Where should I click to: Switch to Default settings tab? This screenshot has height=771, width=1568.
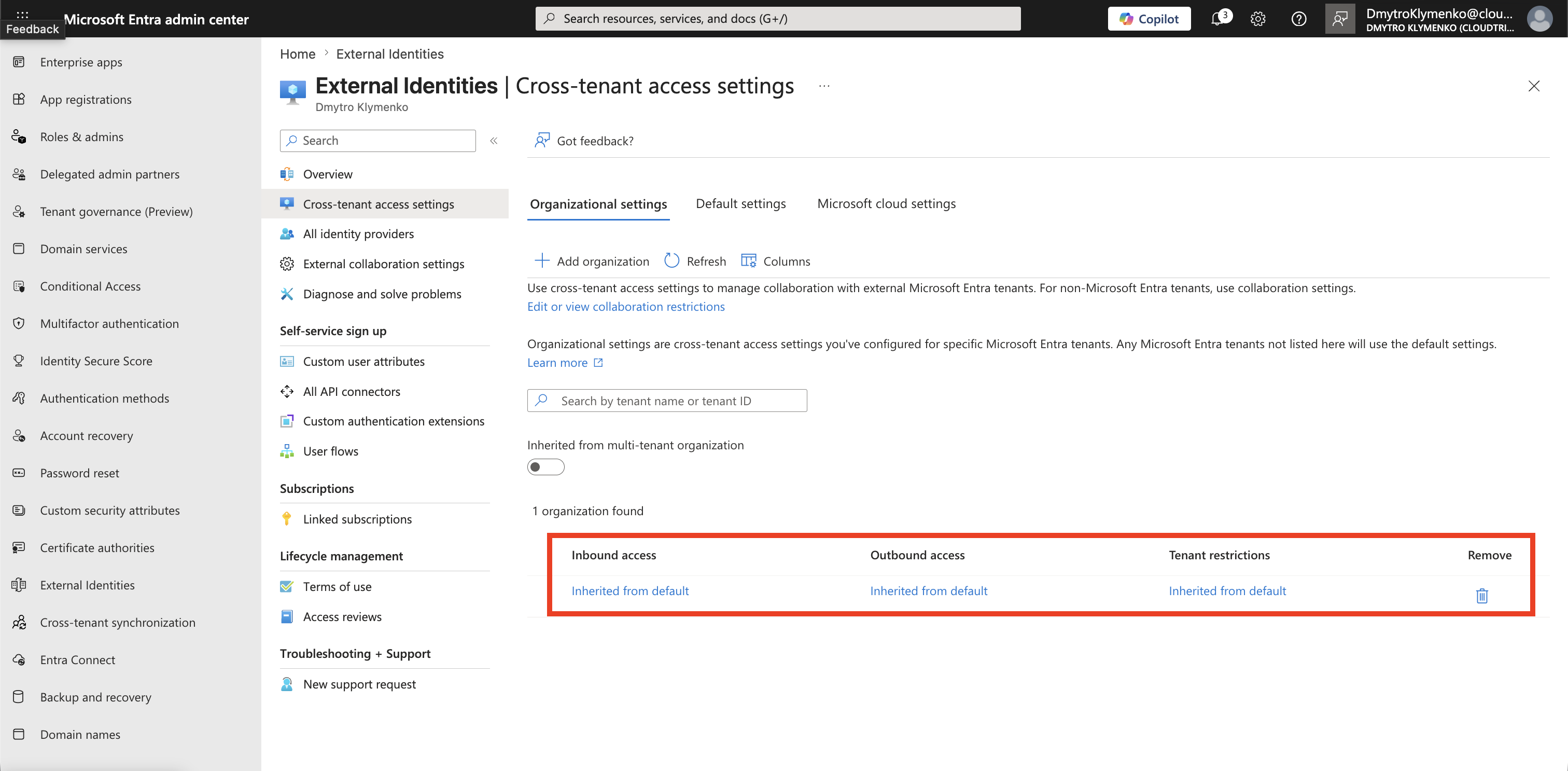[741, 203]
